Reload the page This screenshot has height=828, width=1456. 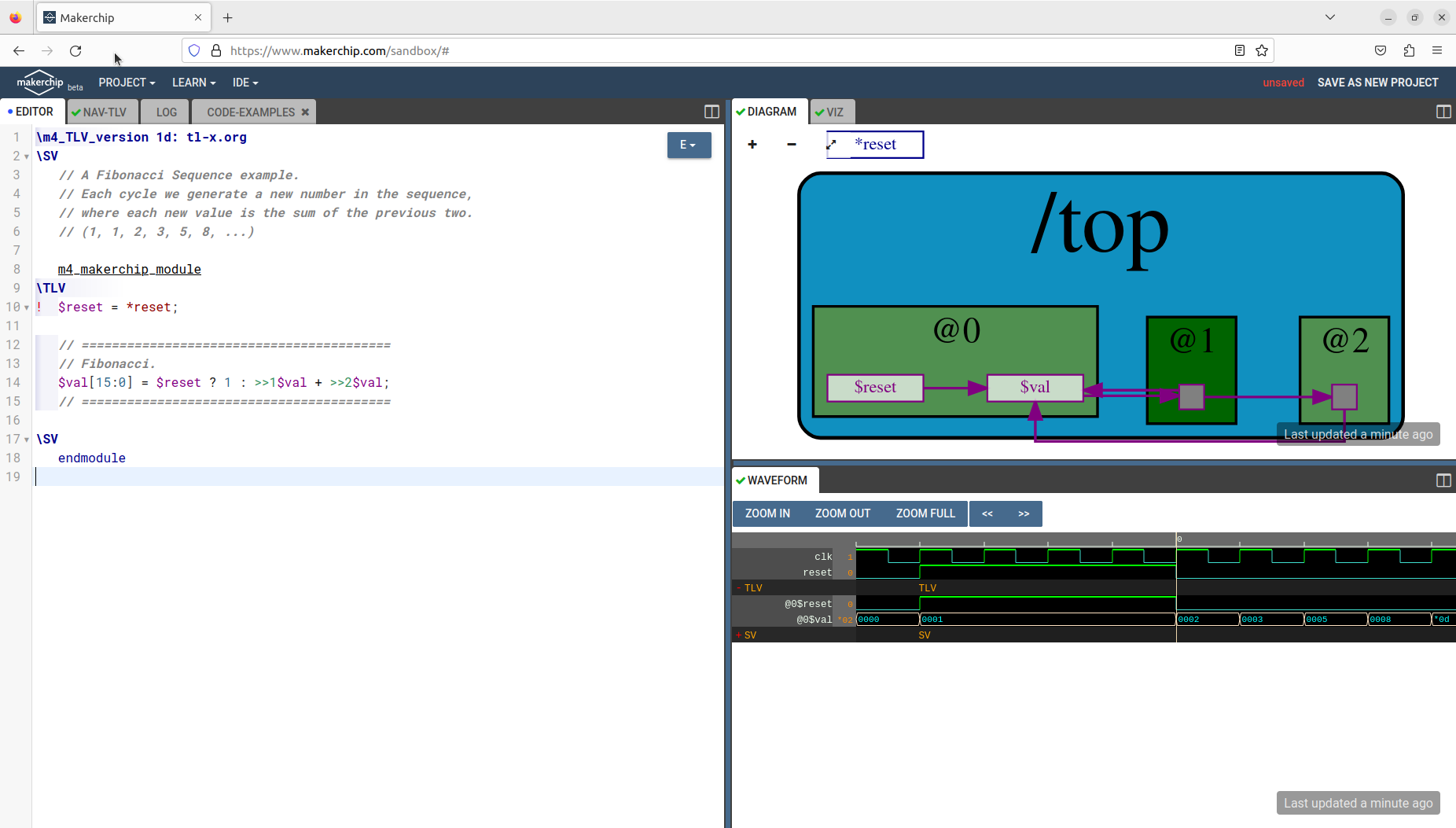[75, 50]
